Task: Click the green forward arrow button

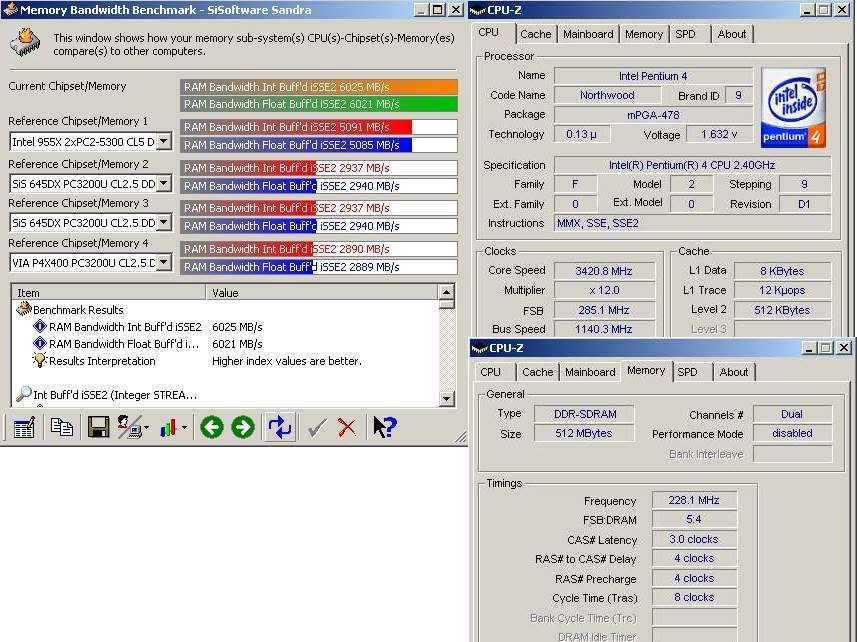Action: coord(243,427)
